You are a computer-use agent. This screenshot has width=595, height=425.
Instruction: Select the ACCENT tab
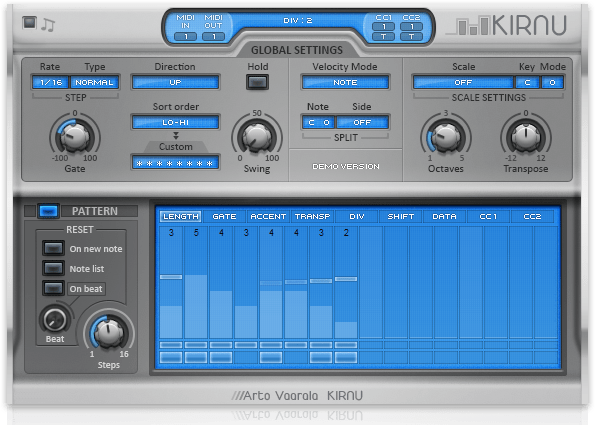click(x=268, y=216)
